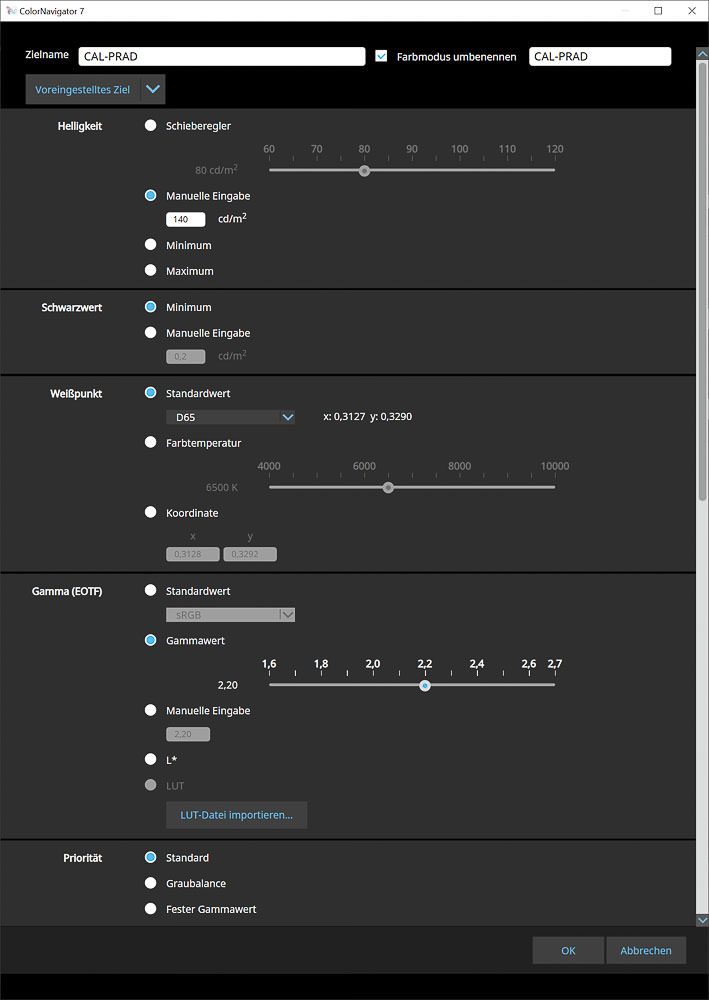Select the L* gamma option

click(151, 760)
